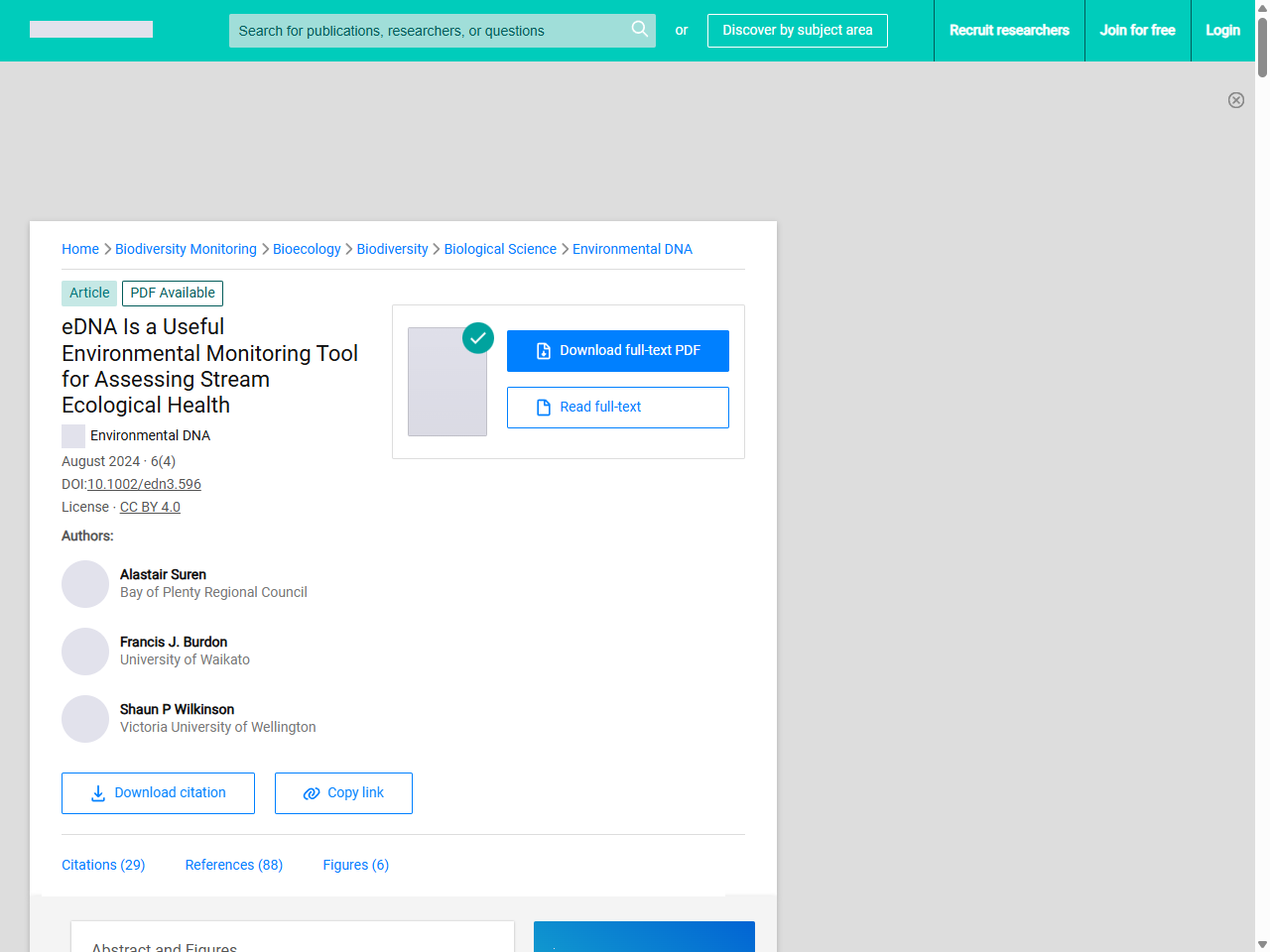Click University of Waikato affiliation
1270x952 pixels.
(185, 659)
